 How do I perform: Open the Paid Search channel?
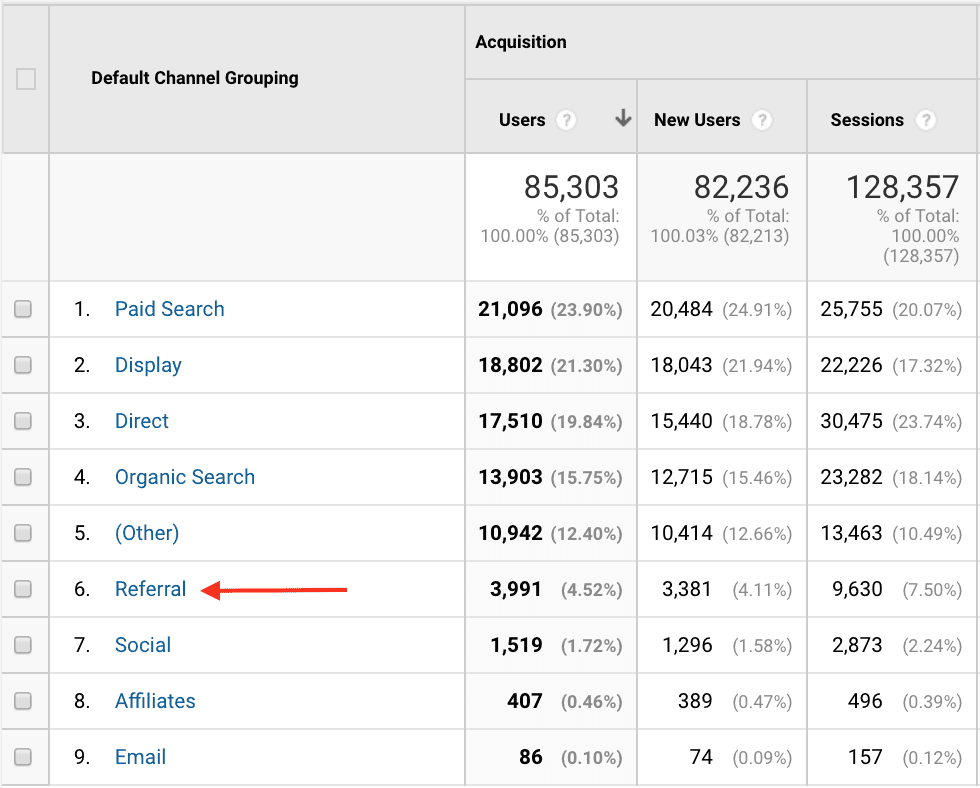click(169, 309)
